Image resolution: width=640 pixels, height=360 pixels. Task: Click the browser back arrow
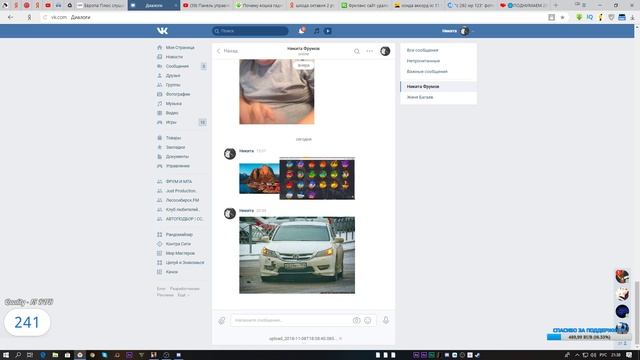coord(11,17)
